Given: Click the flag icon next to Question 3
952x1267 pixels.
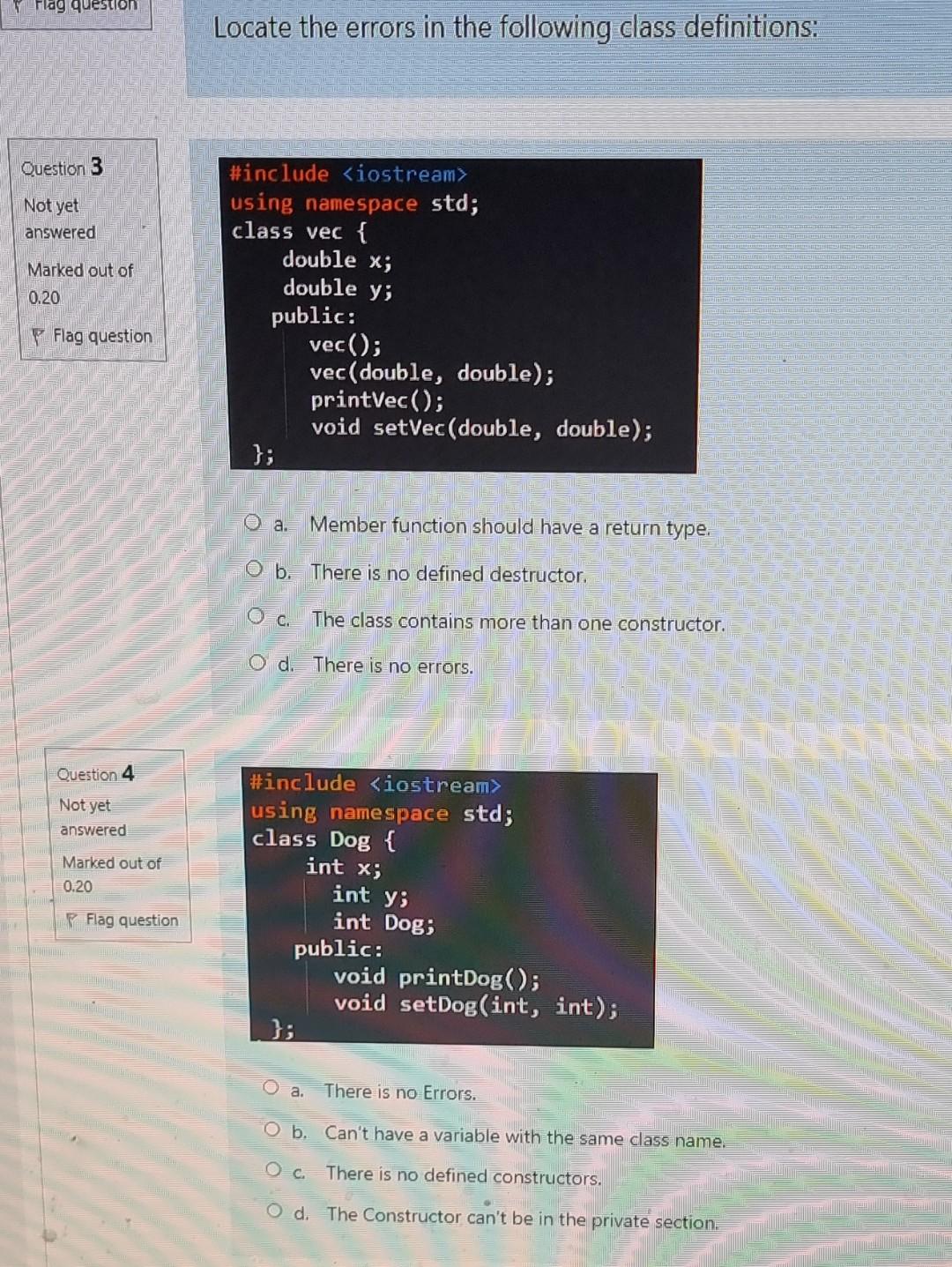Looking at the screenshot, I should click(x=39, y=337).
